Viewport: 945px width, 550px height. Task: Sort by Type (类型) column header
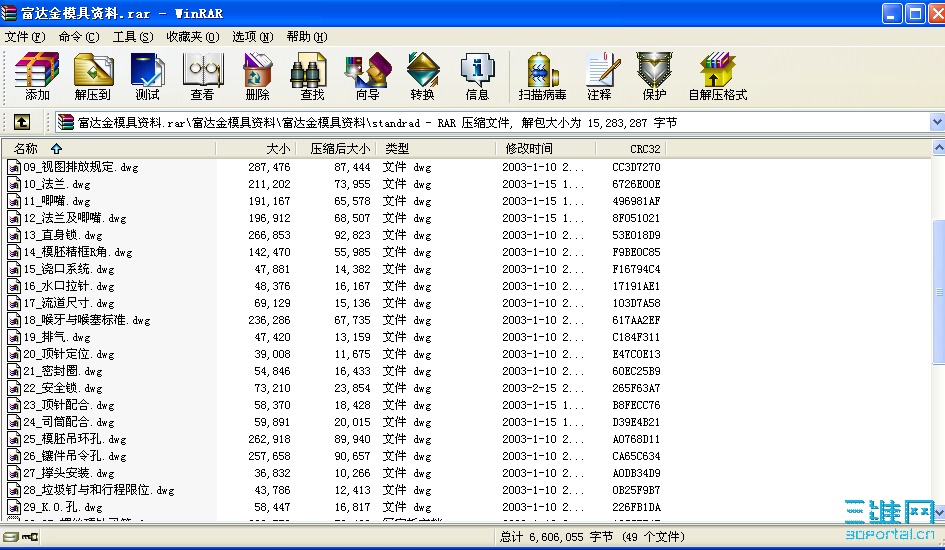pyautogui.click(x=436, y=148)
